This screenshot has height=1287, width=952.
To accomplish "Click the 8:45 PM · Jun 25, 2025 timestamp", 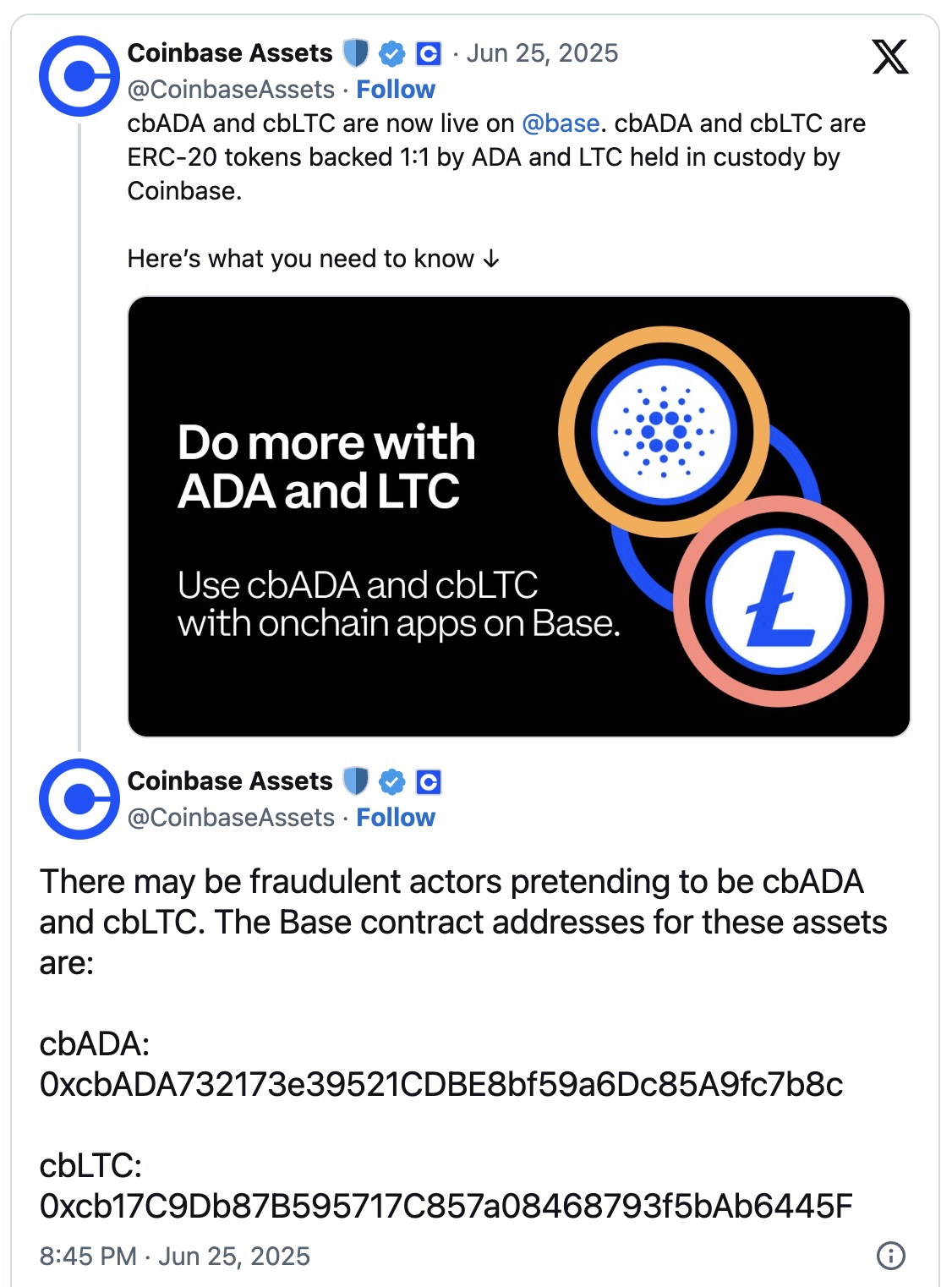I will click(175, 1256).
